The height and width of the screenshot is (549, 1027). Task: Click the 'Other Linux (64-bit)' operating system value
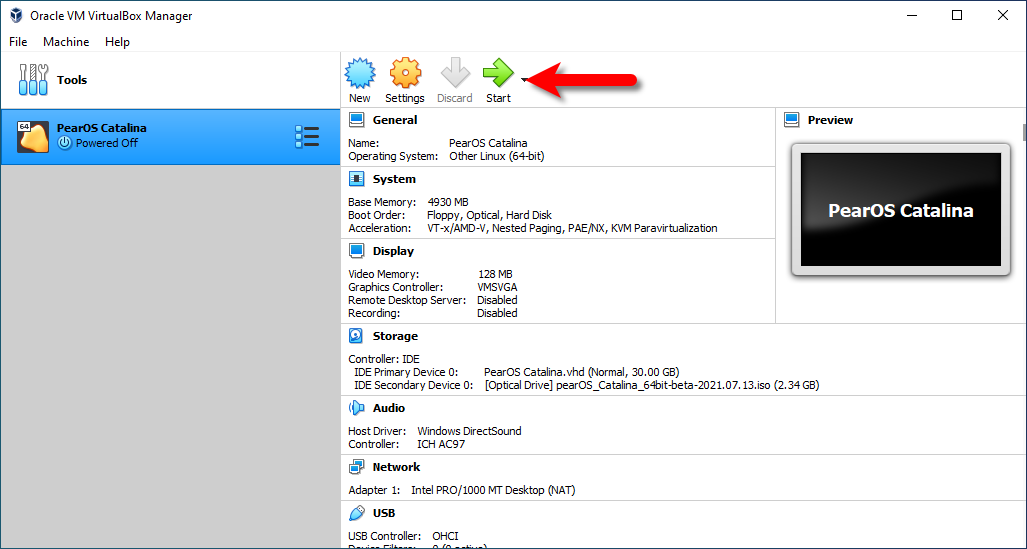[x=496, y=157]
